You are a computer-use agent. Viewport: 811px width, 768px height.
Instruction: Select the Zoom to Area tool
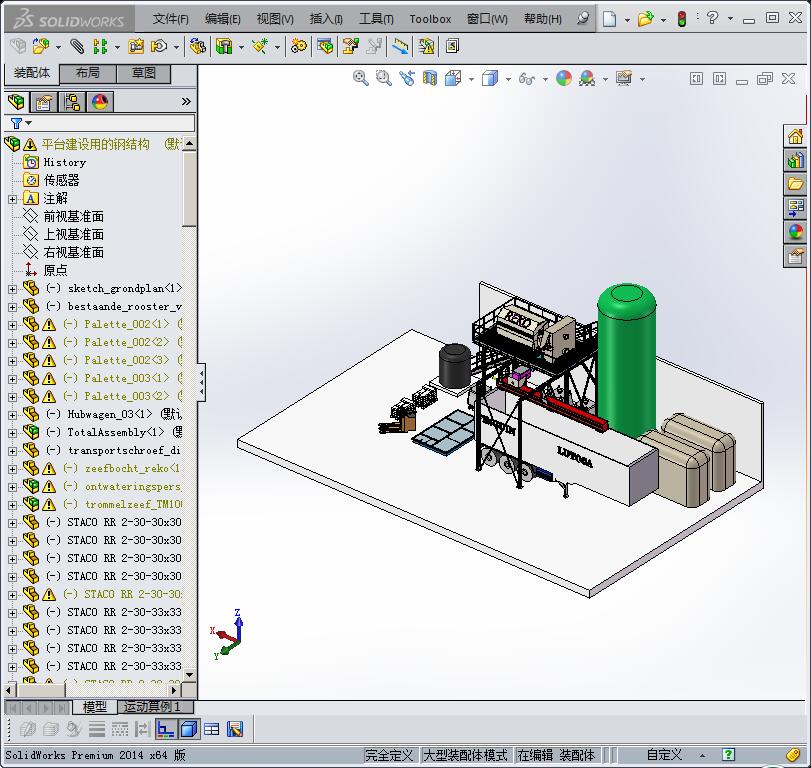point(381,78)
